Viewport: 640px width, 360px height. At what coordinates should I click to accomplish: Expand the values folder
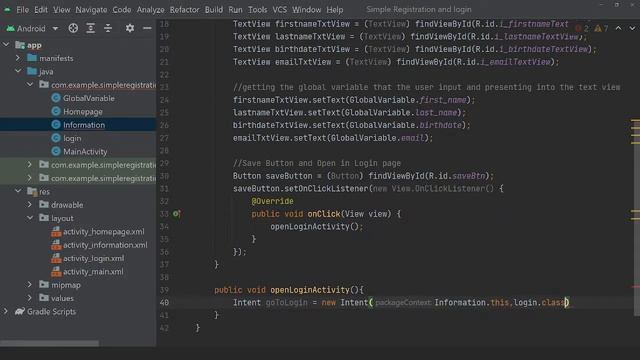point(30,298)
